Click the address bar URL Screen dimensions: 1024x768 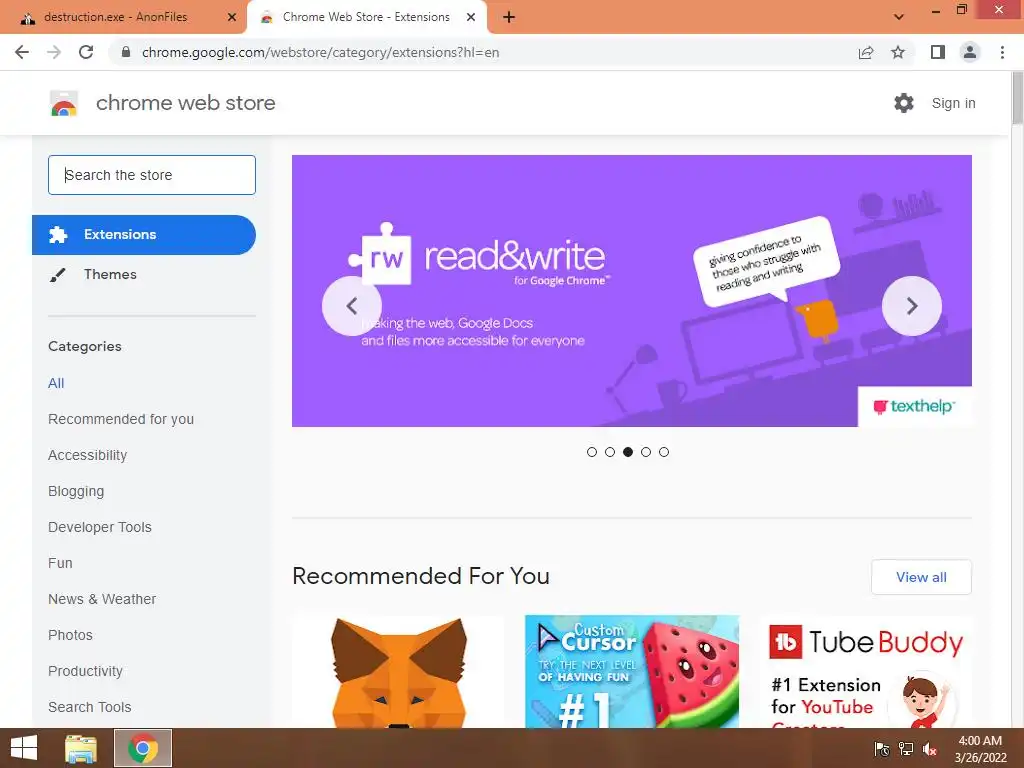click(320, 52)
